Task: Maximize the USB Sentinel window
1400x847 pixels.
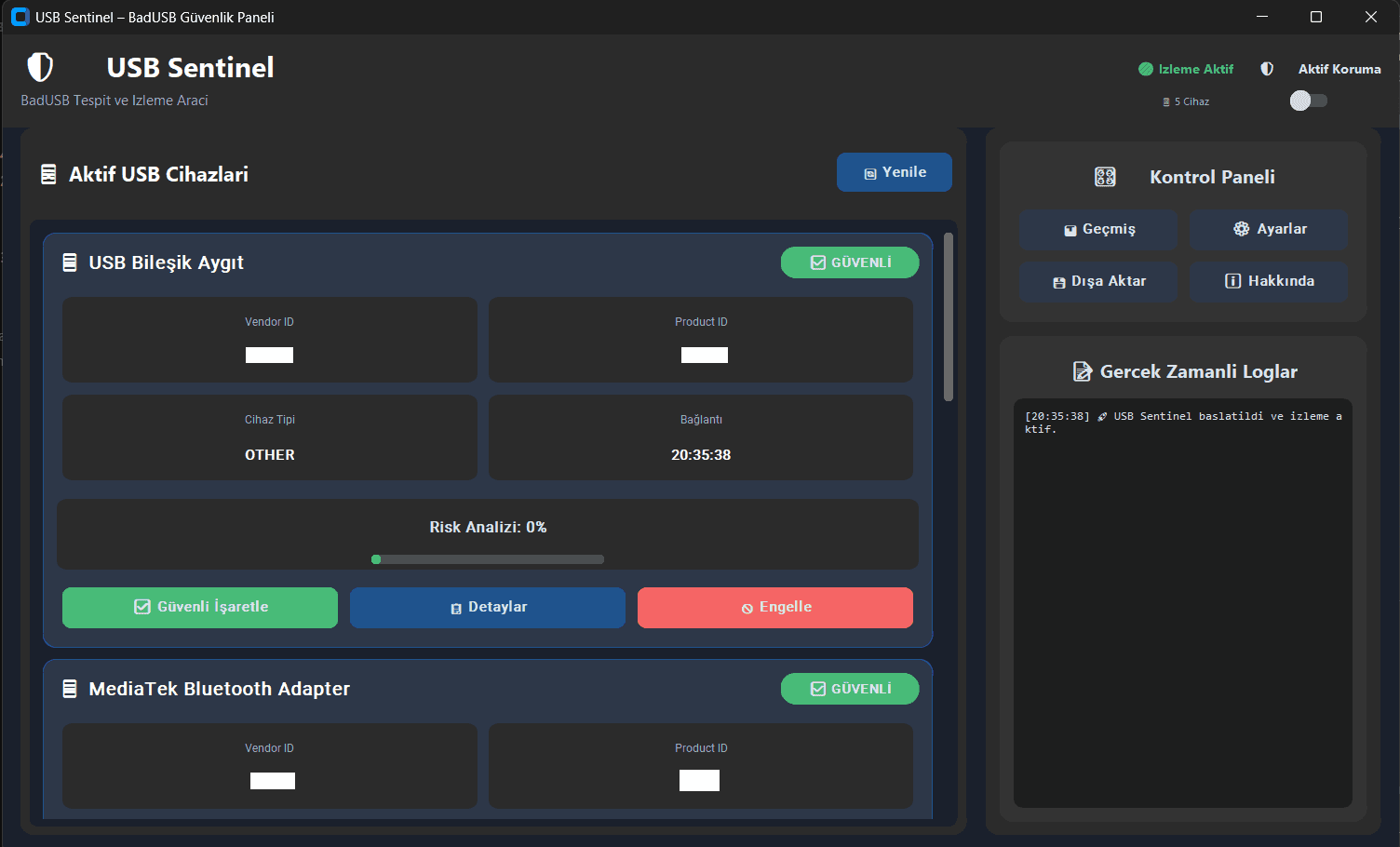Action: point(1316,17)
